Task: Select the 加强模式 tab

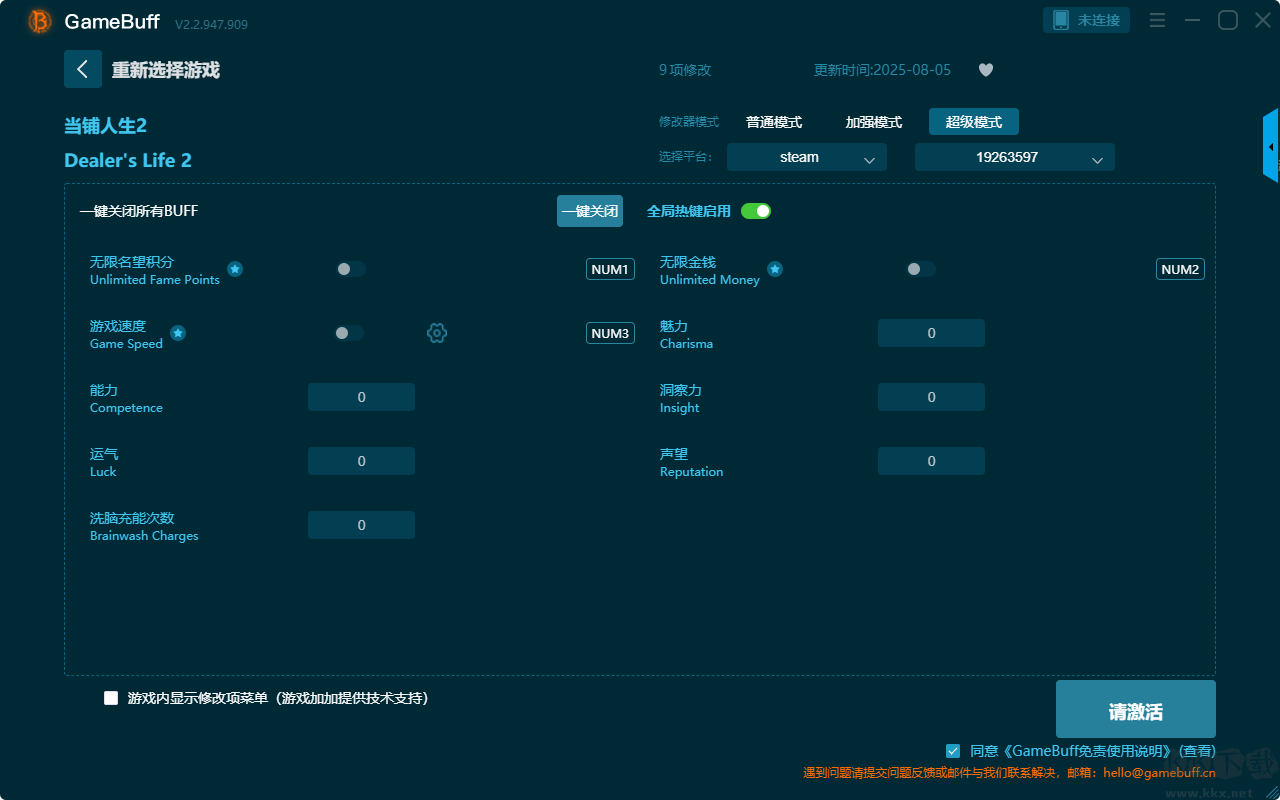Action: tap(873, 122)
